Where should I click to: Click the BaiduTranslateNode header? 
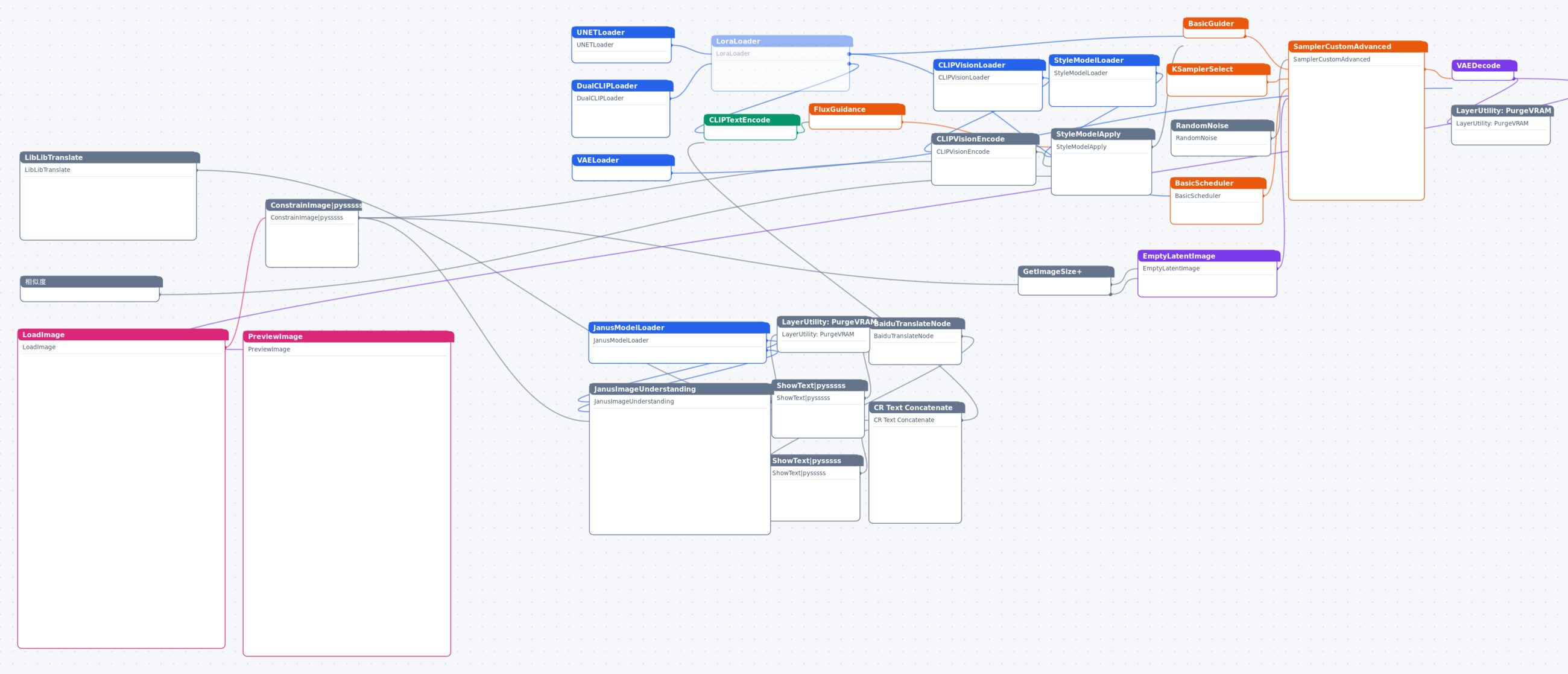click(x=916, y=324)
